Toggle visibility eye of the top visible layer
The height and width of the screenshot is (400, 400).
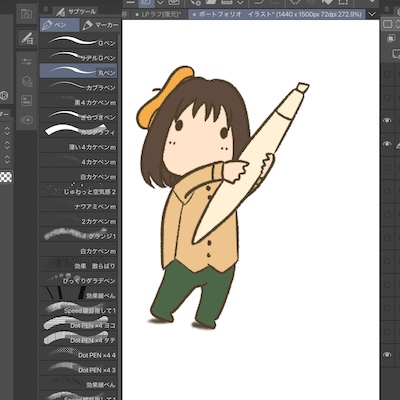(387, 120)
